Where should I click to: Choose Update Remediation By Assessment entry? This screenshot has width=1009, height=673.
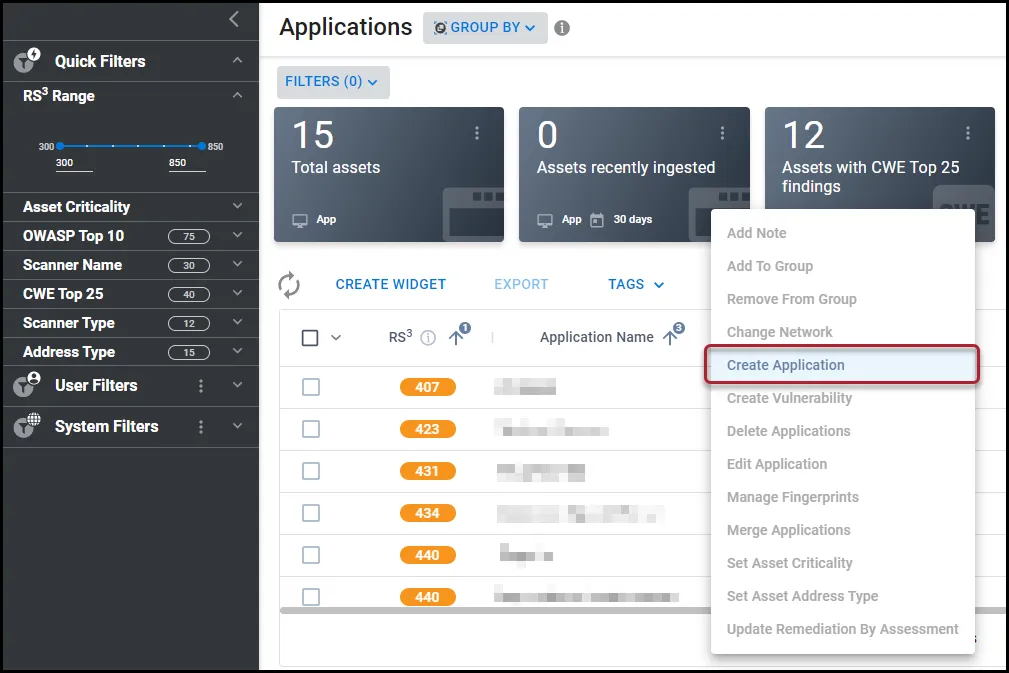[842, 629]
